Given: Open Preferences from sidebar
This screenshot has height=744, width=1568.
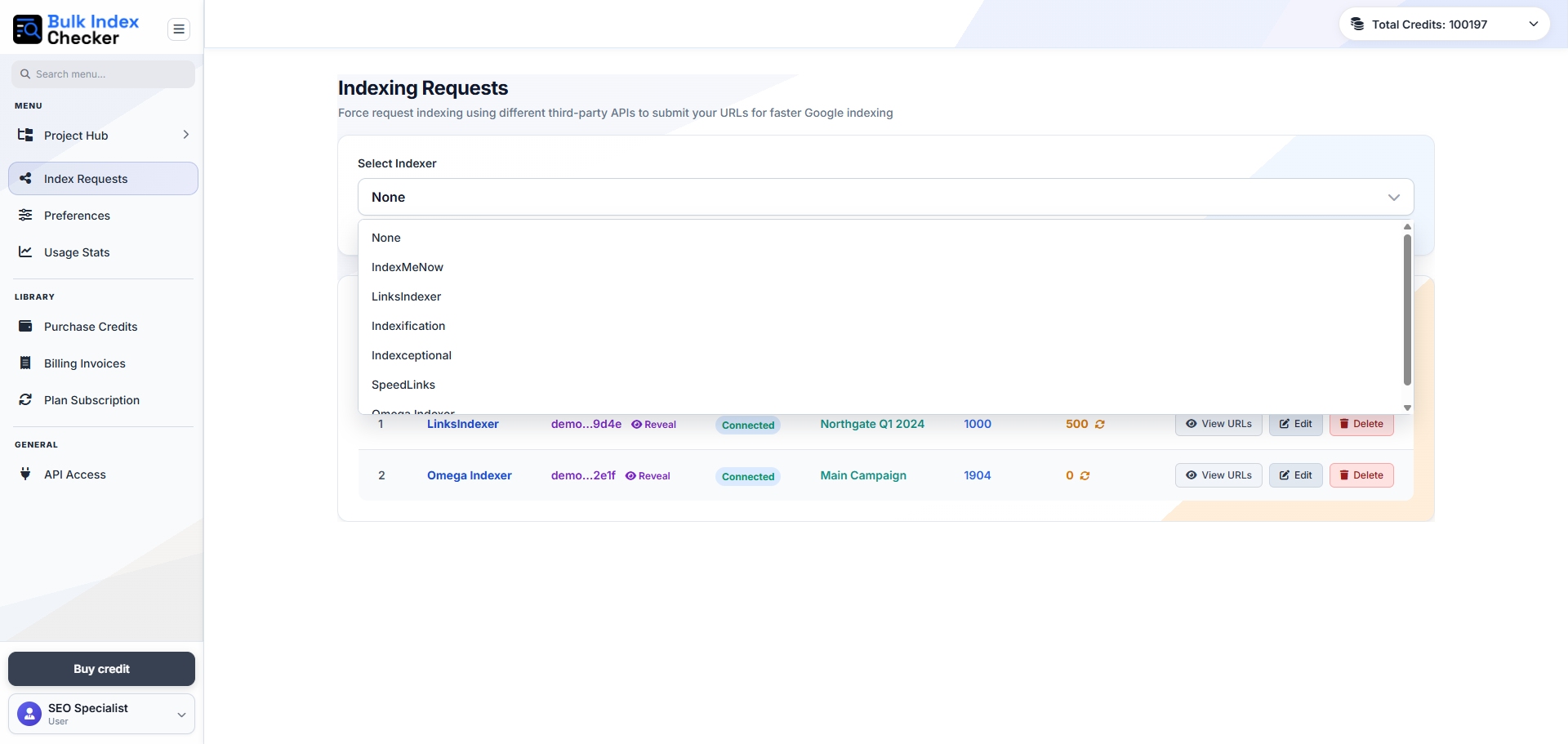Looking at the screenshot, I should tap(103, 216).
